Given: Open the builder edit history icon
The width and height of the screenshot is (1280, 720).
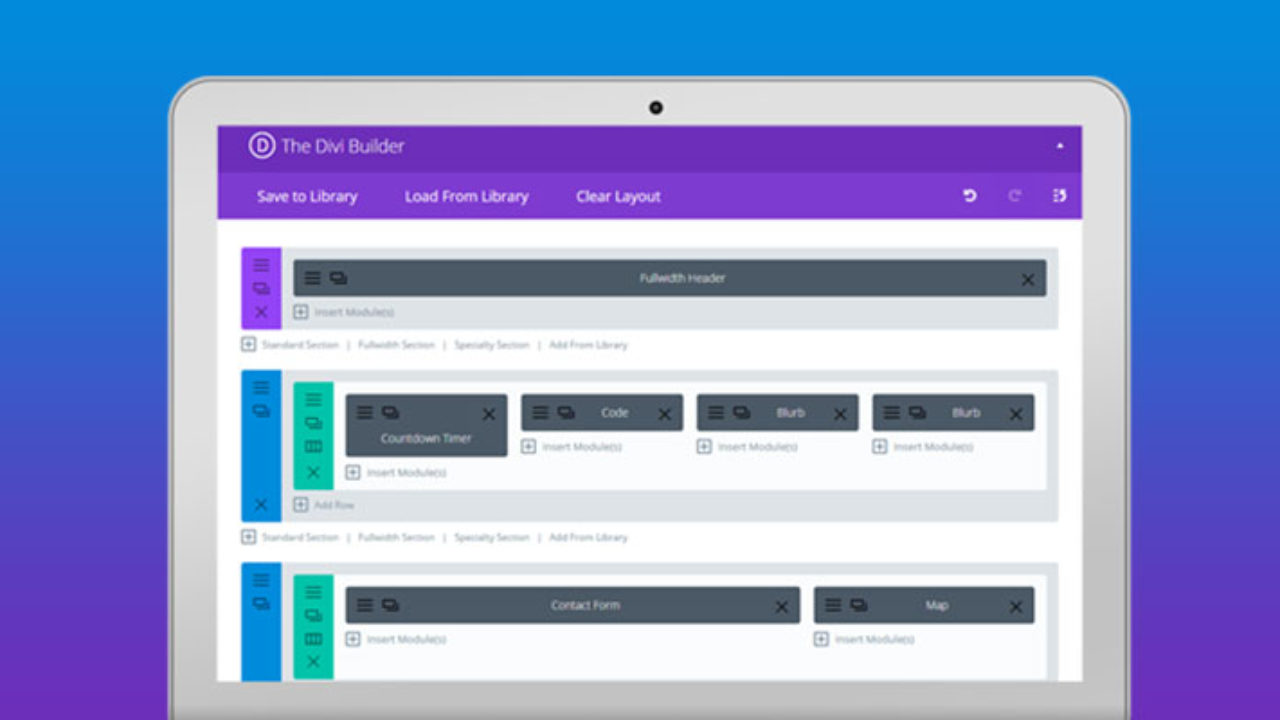Looking at the screenshot, I should pyautogui.click(x=1060, y=196).
